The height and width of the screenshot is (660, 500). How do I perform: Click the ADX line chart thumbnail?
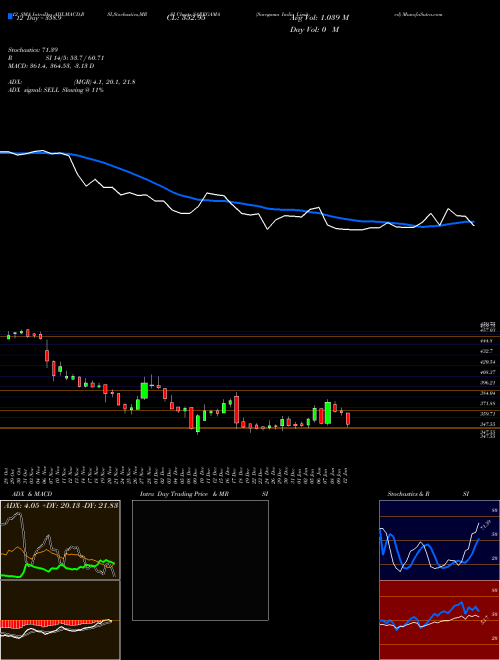[60, 540]
